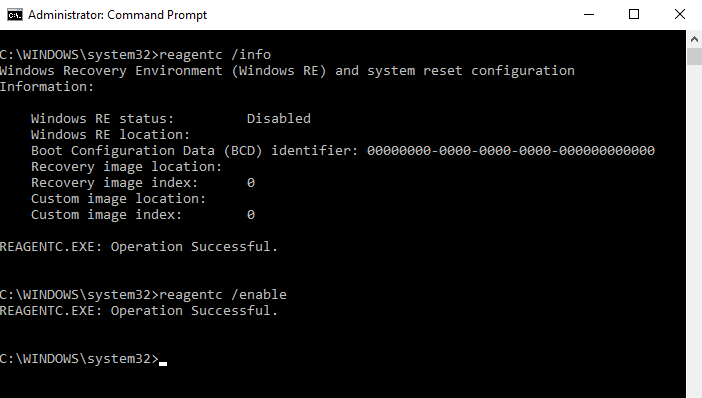Click second 'Operation Successful' message
702x398 pixels.
pos(194,311)
